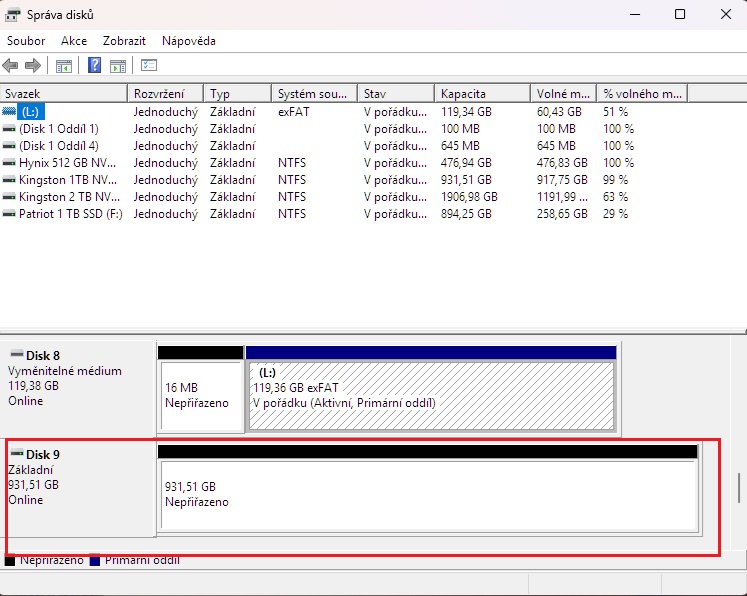Click the black Nepřiřazeno legend swatch
747x596 pixels.
tap(10, 560)
